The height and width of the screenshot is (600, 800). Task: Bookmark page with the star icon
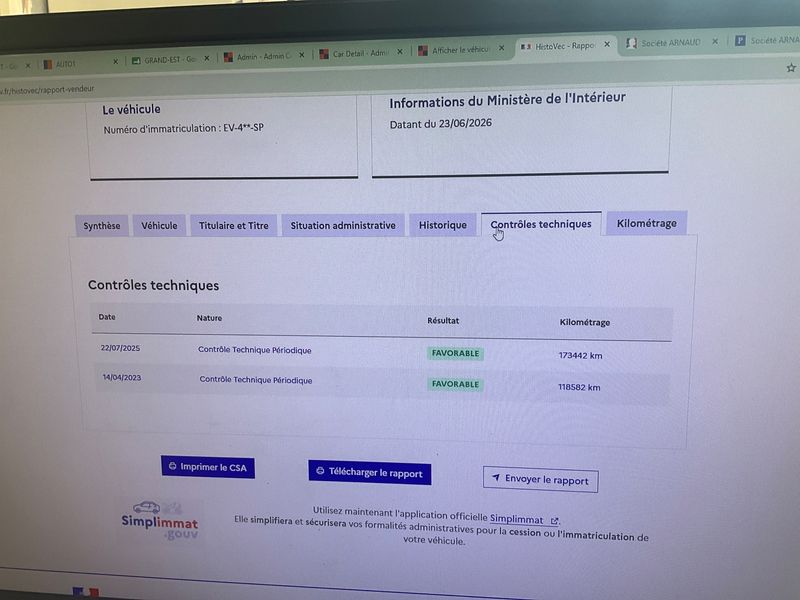pyautogui.click(x=791, y=67)
